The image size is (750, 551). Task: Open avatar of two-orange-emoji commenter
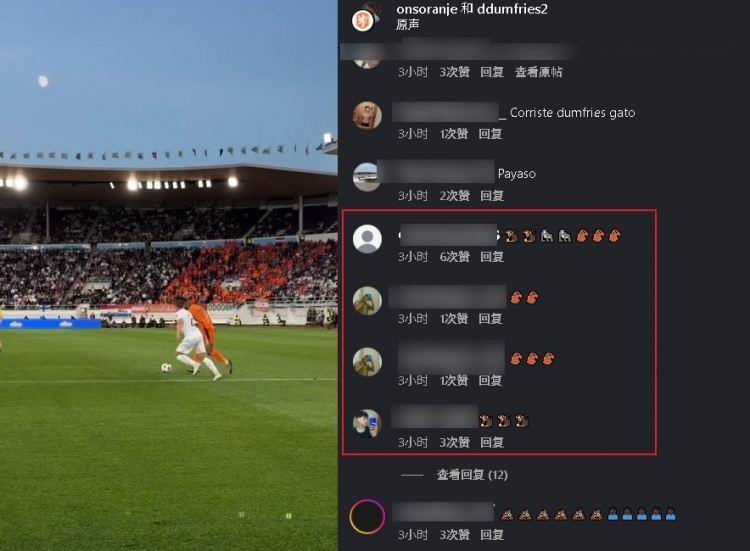(x=367, y=300)
